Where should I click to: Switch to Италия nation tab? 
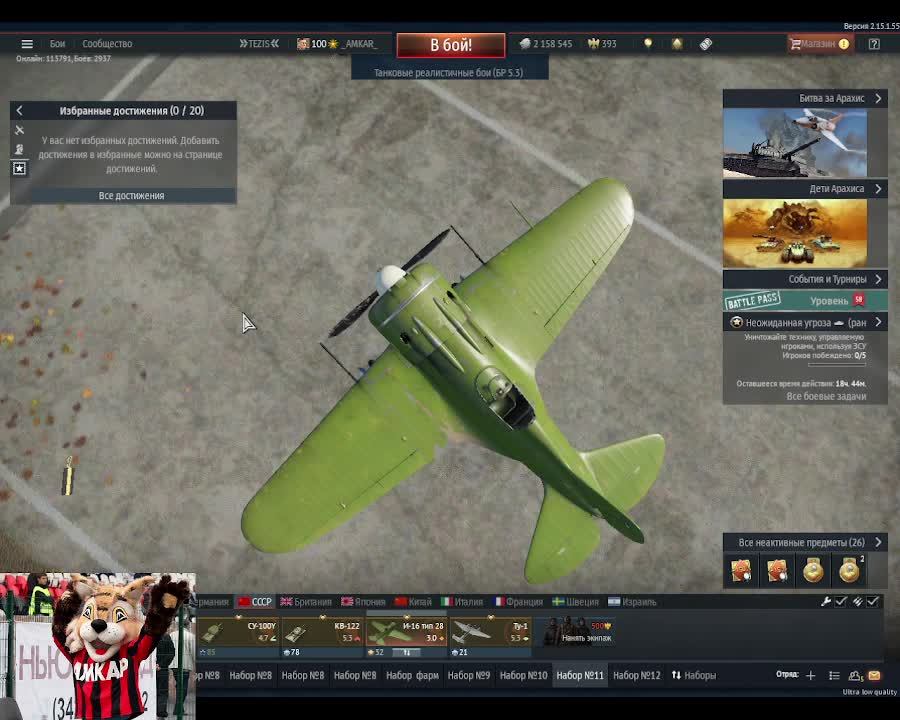462,602
